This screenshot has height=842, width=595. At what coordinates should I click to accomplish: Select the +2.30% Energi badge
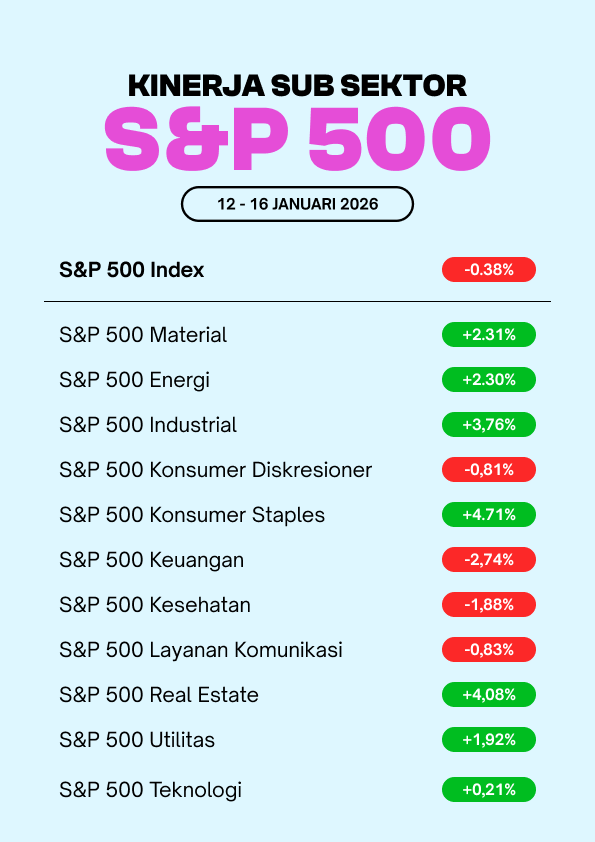pos(489,380)
